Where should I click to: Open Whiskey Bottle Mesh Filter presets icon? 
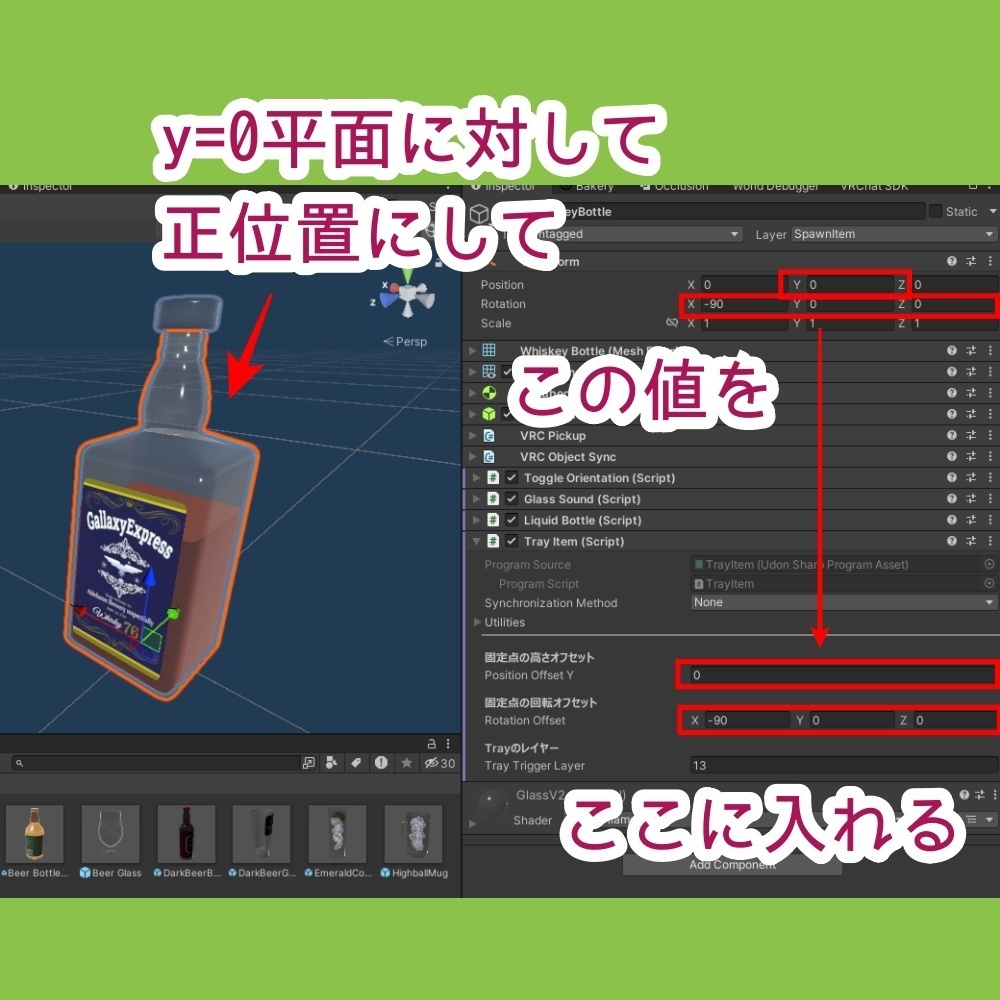[x=971, y=350]
